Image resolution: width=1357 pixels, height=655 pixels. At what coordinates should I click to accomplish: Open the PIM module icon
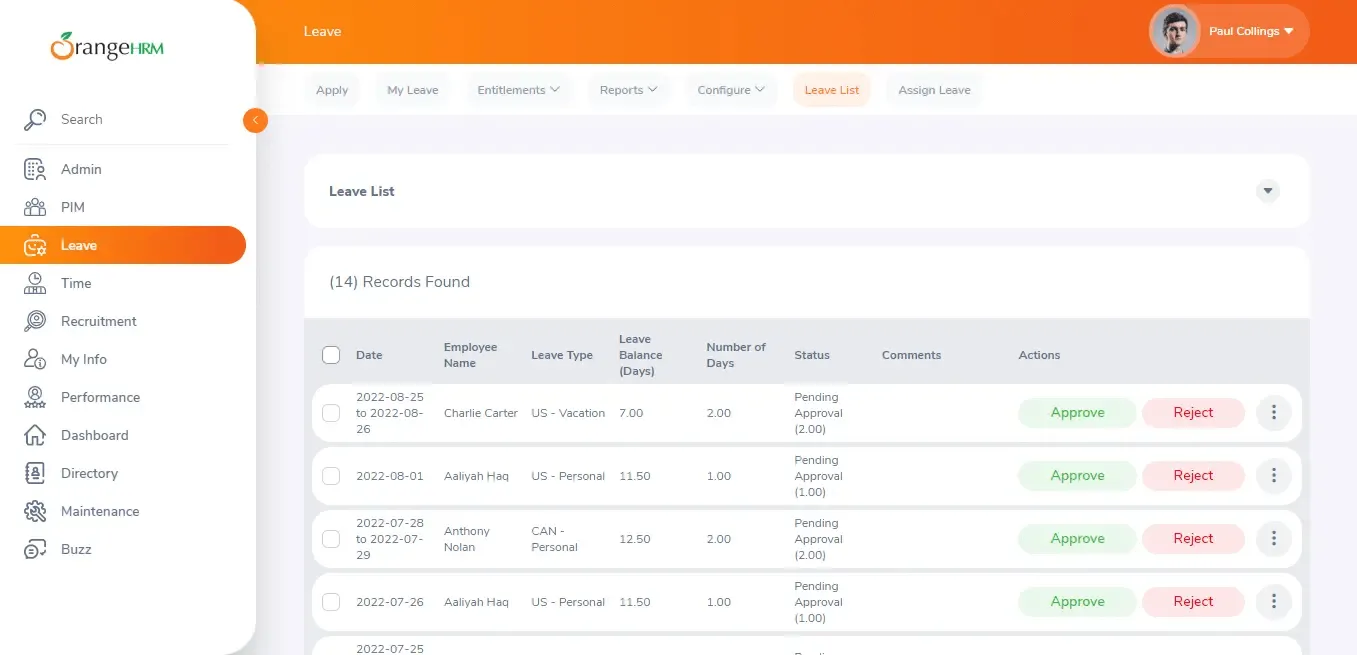[x=35, y=207]
